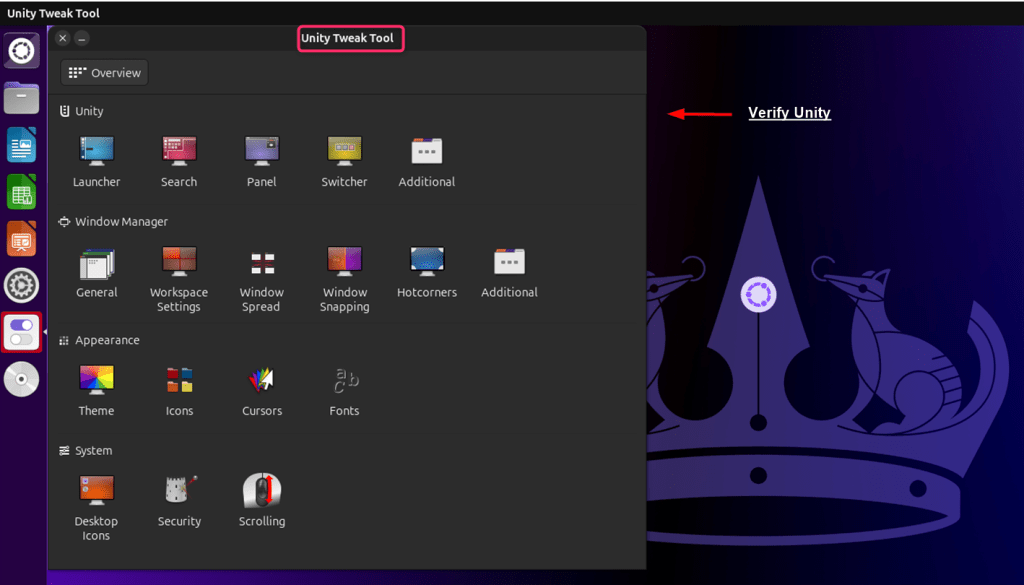The width and height of the screenshot is (1024, 585).
Task: Open Panel configuration
Action: 261,150
